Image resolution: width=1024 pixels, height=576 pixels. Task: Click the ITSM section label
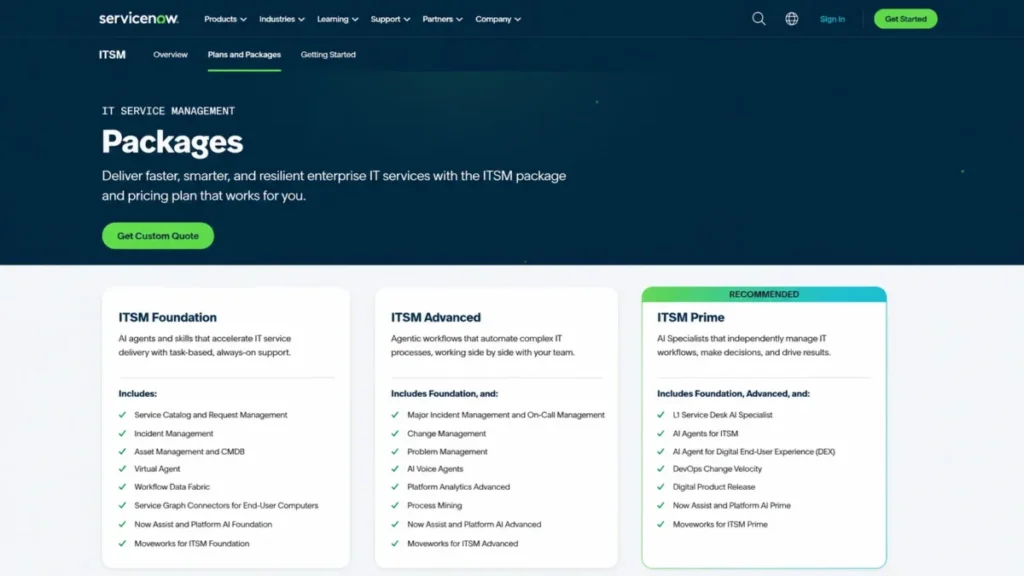112,55
